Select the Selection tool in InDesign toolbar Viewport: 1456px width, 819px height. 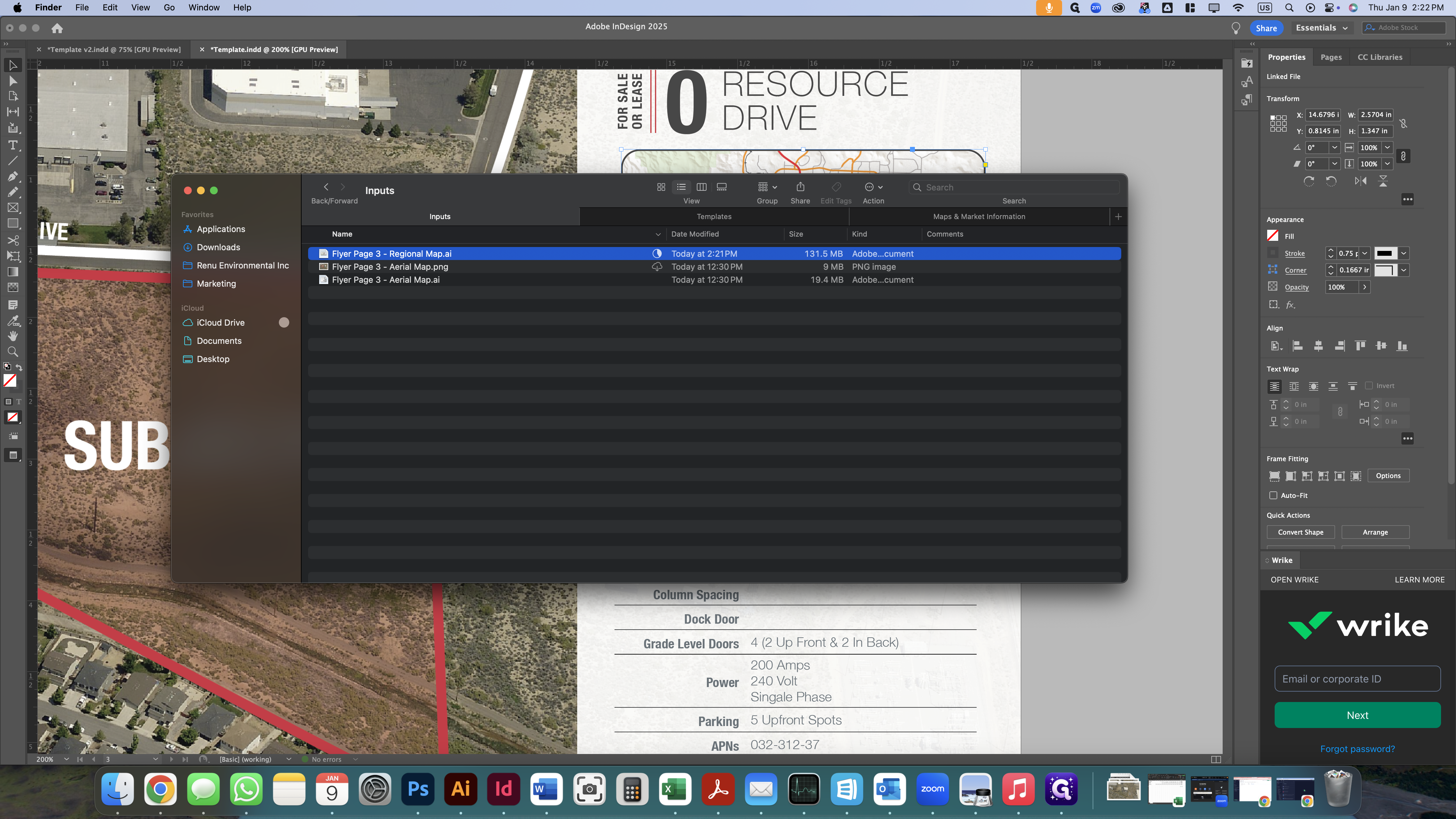[x=13, y=66]
